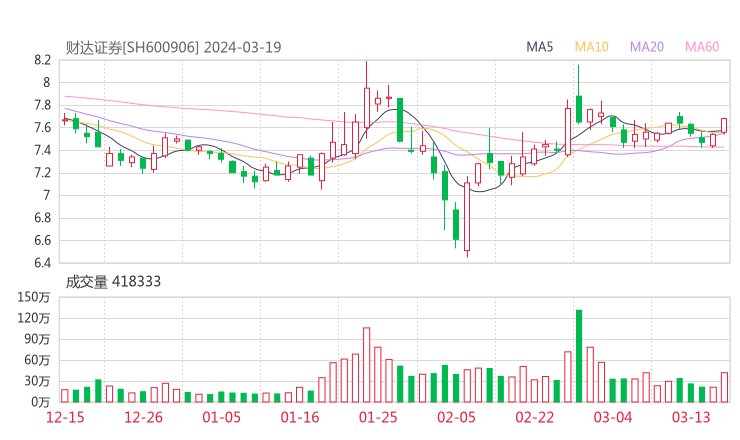Click the 150万 volume axis label

[34, 297]
